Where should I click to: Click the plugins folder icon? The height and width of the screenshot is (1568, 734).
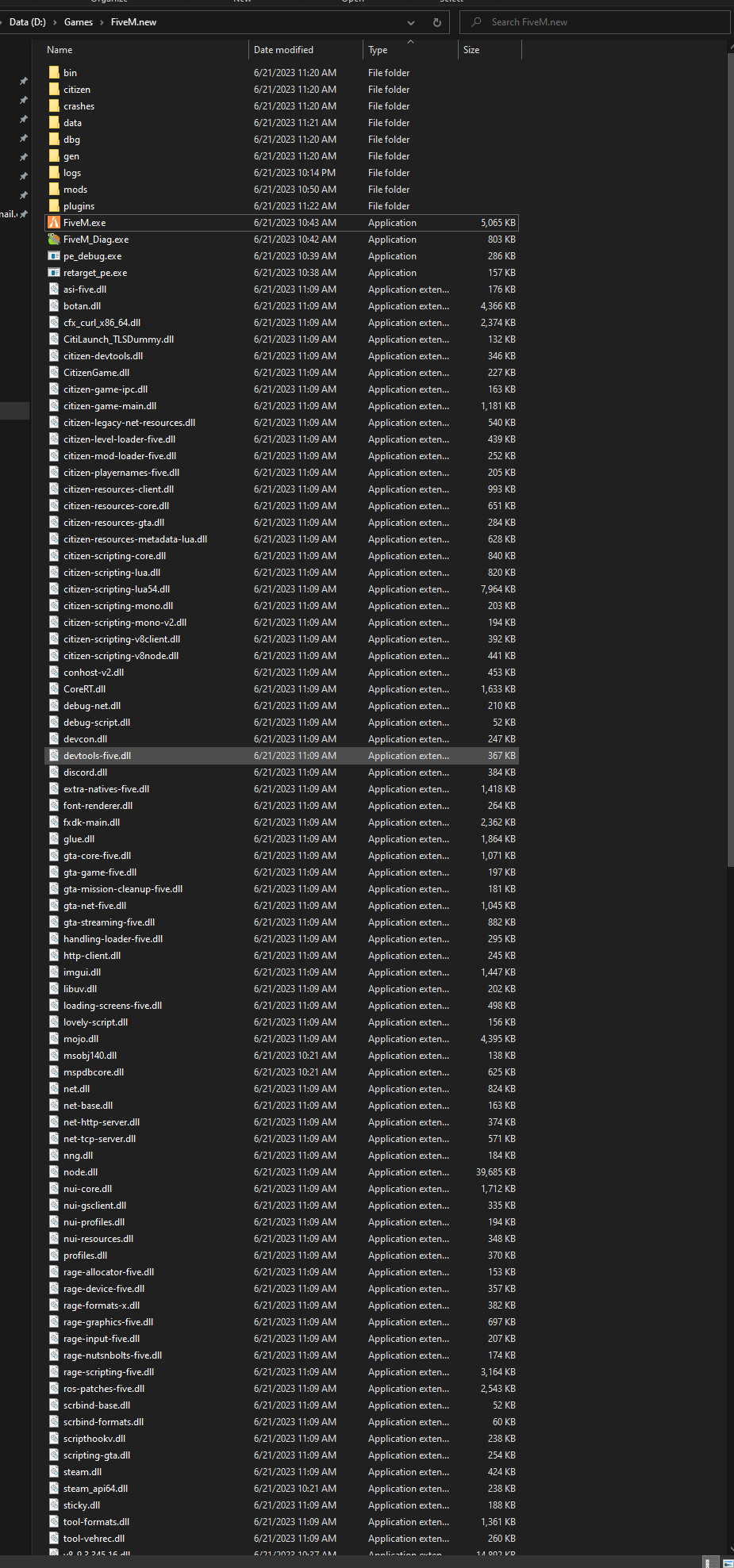pos(54,206)
